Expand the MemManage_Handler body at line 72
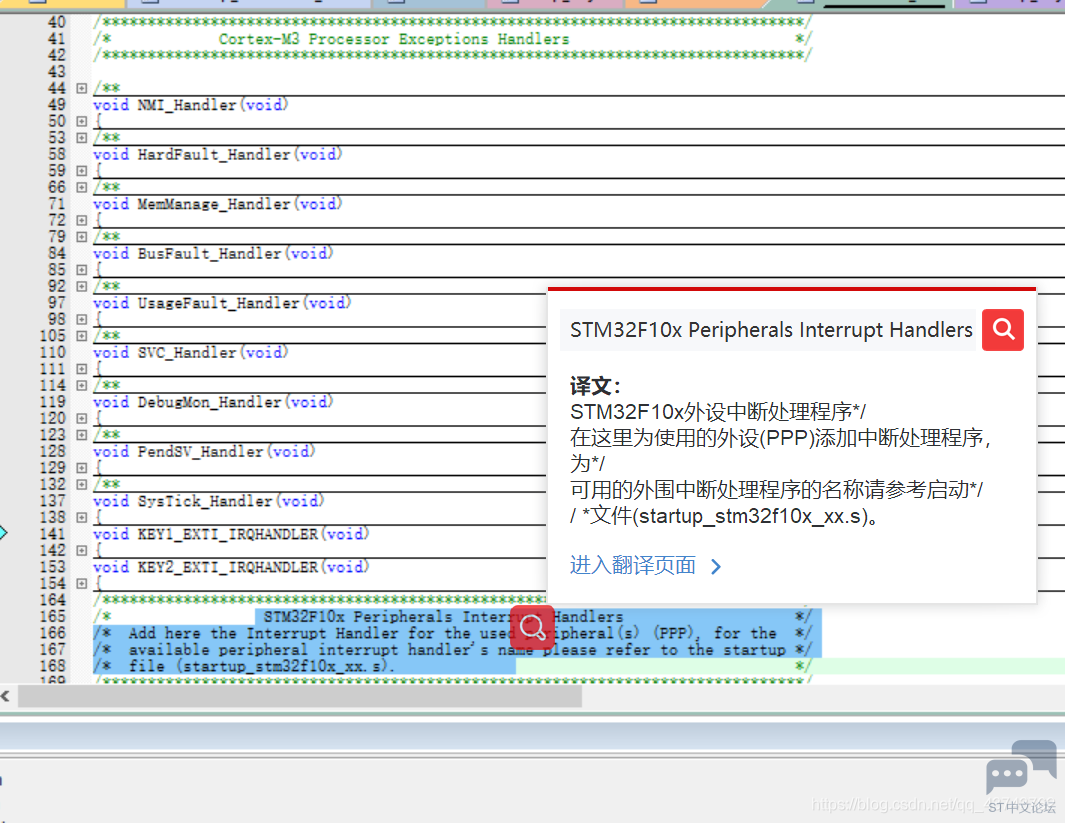This screenshot has height=823, width=1065. [82, 221]
